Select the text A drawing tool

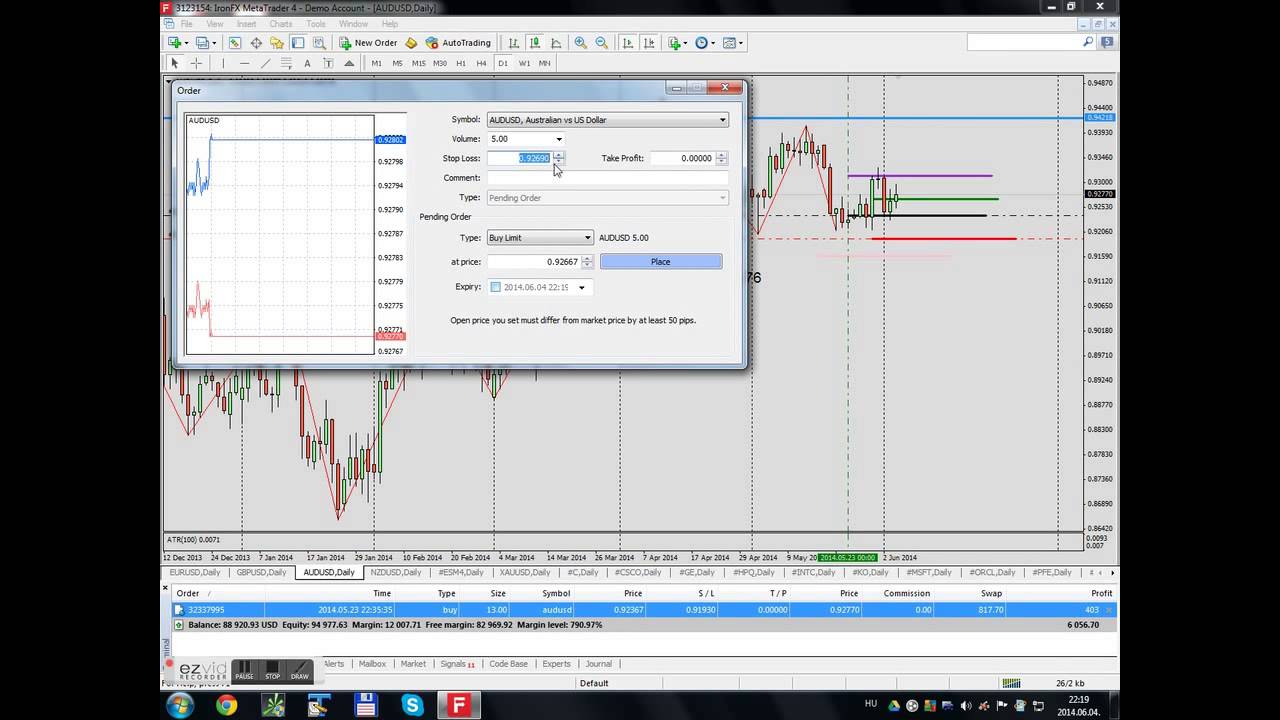click(307, 63)
